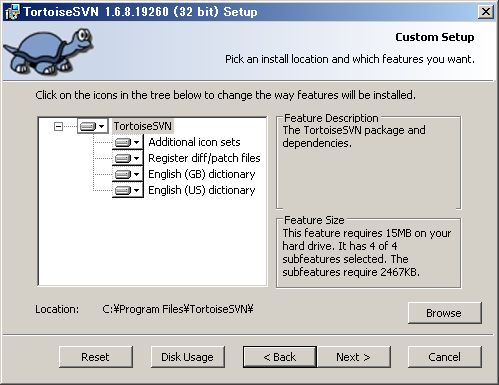Image resolution: width=499 pixels, height=385 pixels.
Task: Click the Disk Usage button
Action: tap(188, 357)
